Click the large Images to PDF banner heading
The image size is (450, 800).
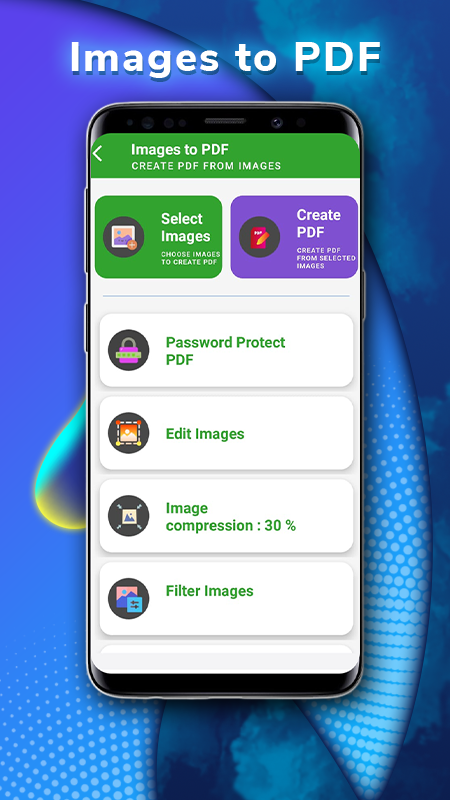point(226,58)
